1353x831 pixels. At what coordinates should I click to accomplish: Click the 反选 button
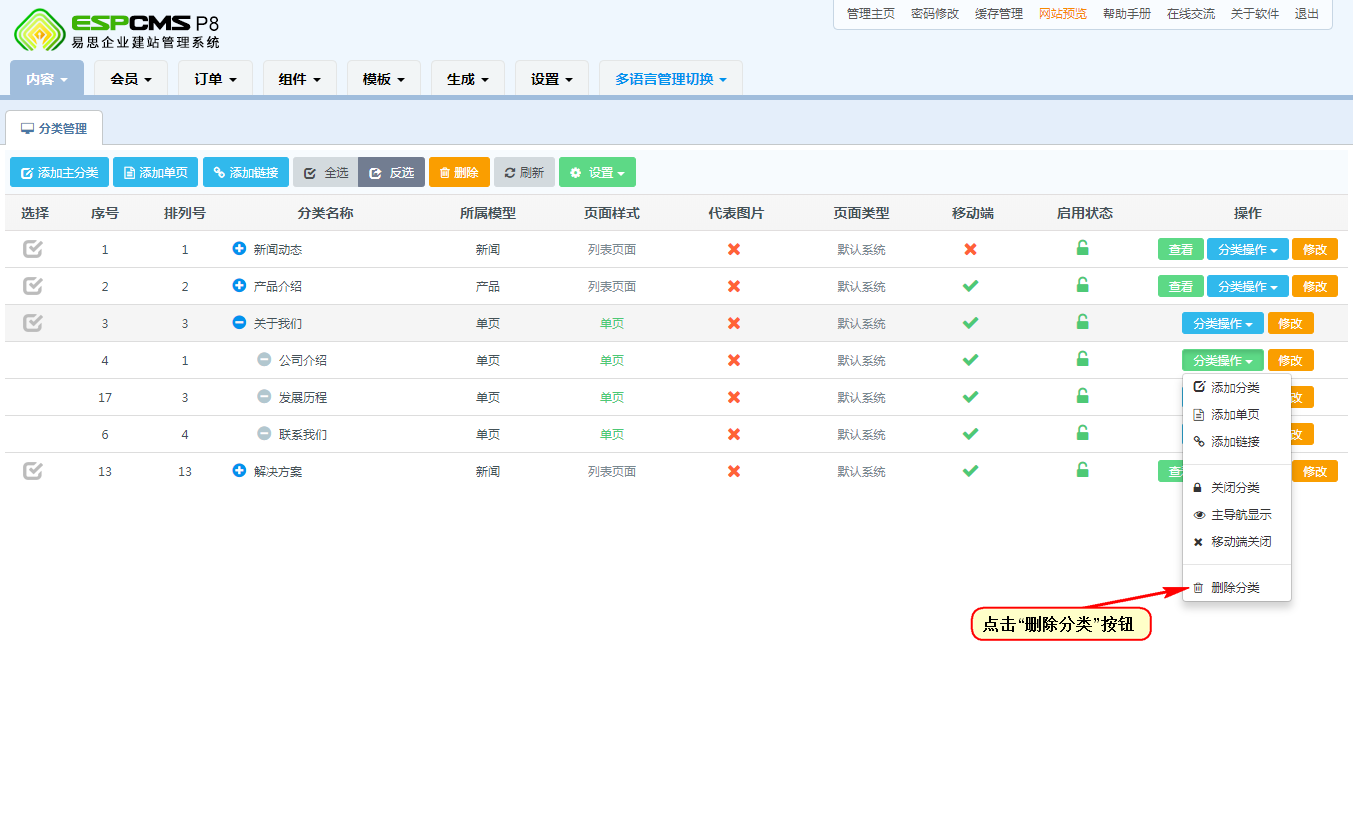tap(392, 172)
